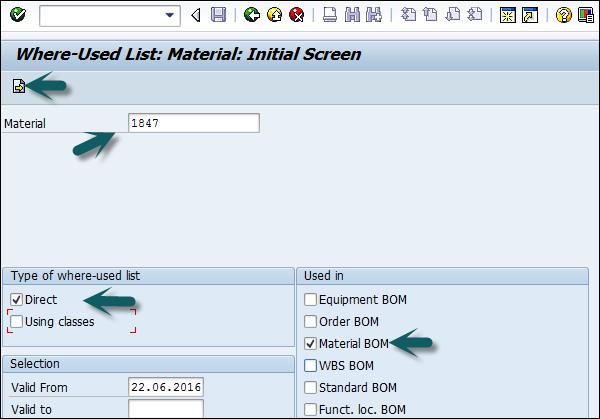The image size is (600, 419).
Task: Check the Equipment BOM checkbox
Action: coord(310,299)
